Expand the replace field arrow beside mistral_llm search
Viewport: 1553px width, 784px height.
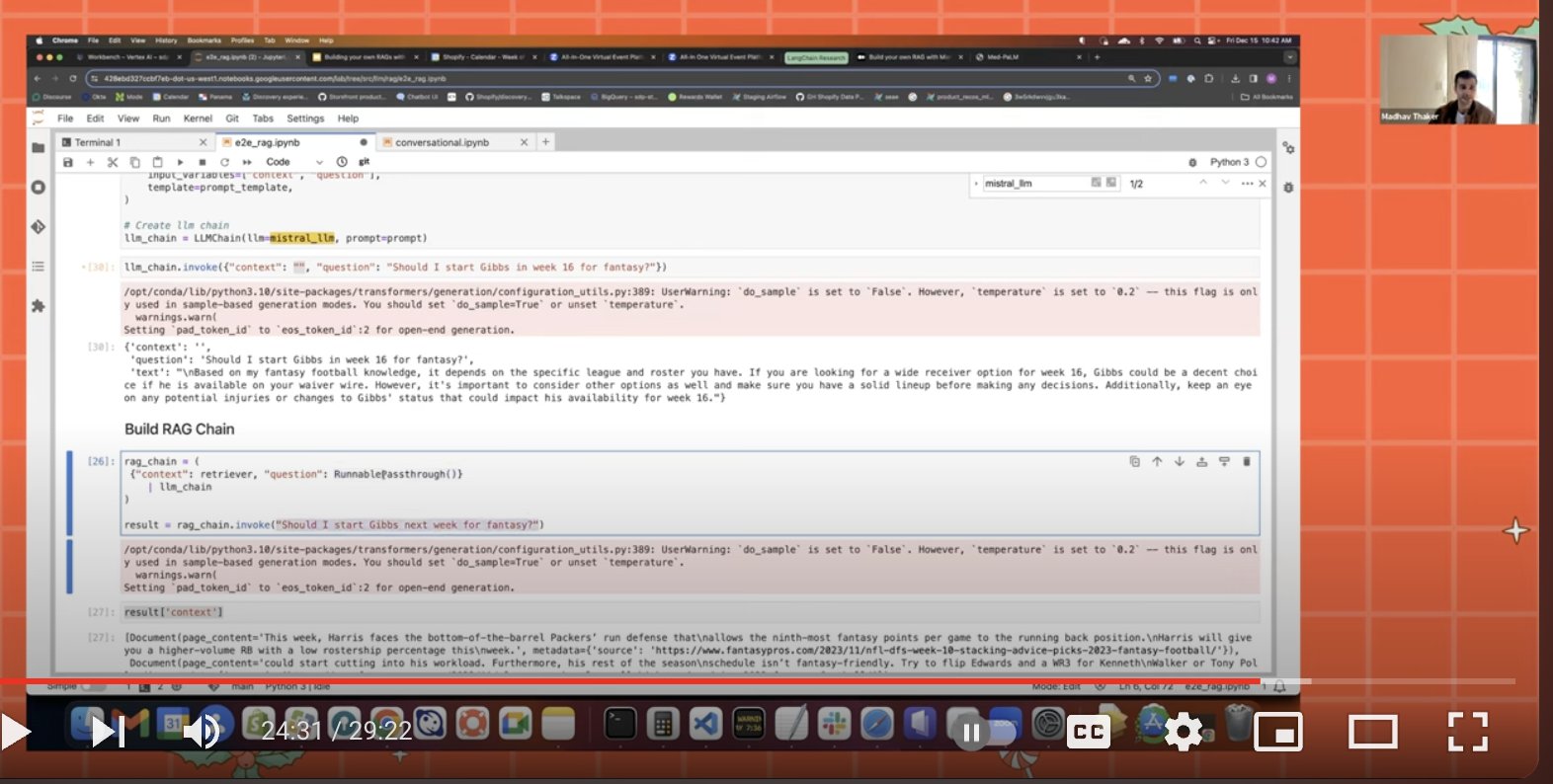976,184
